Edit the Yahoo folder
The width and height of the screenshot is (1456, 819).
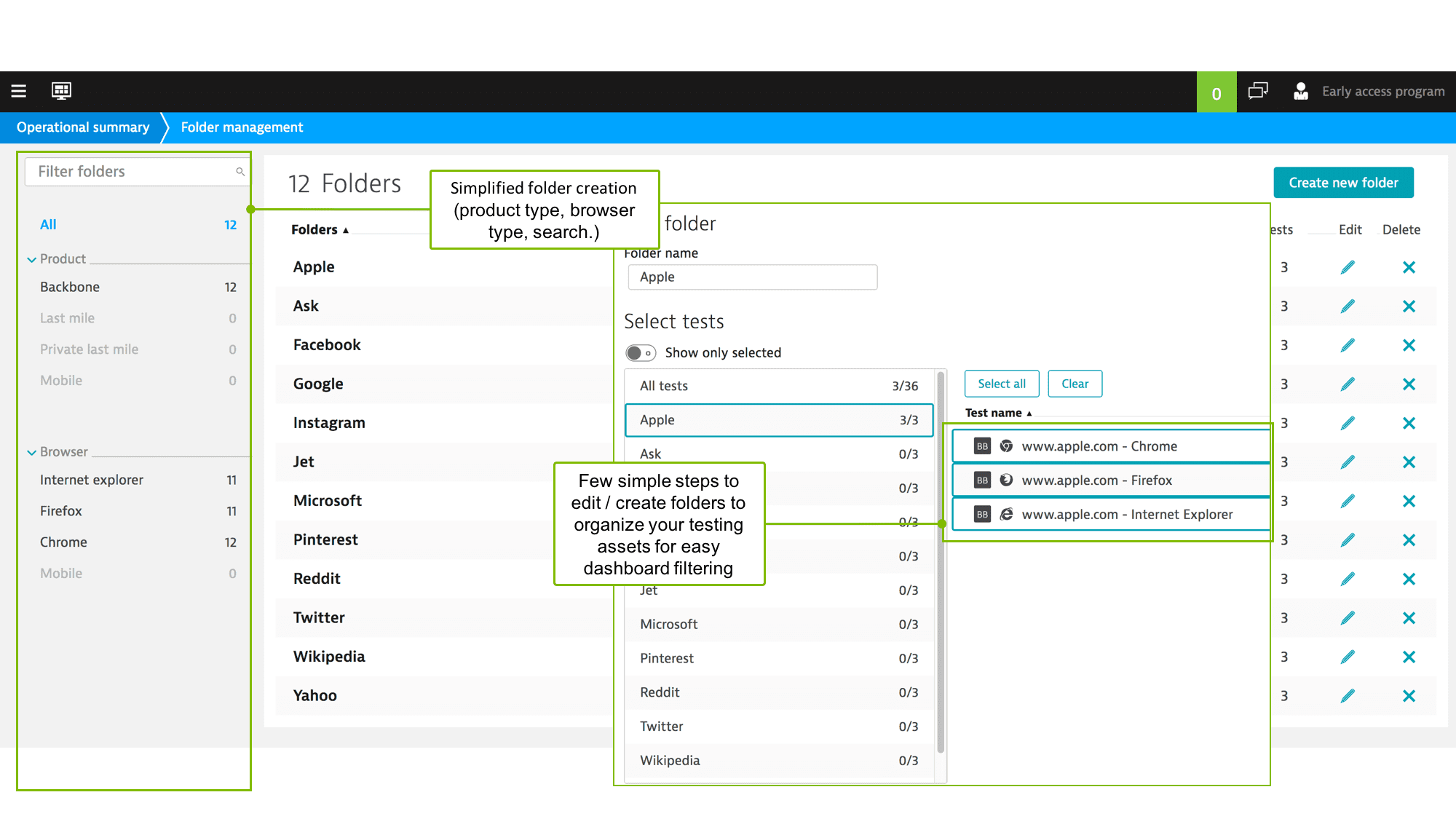1348,696
